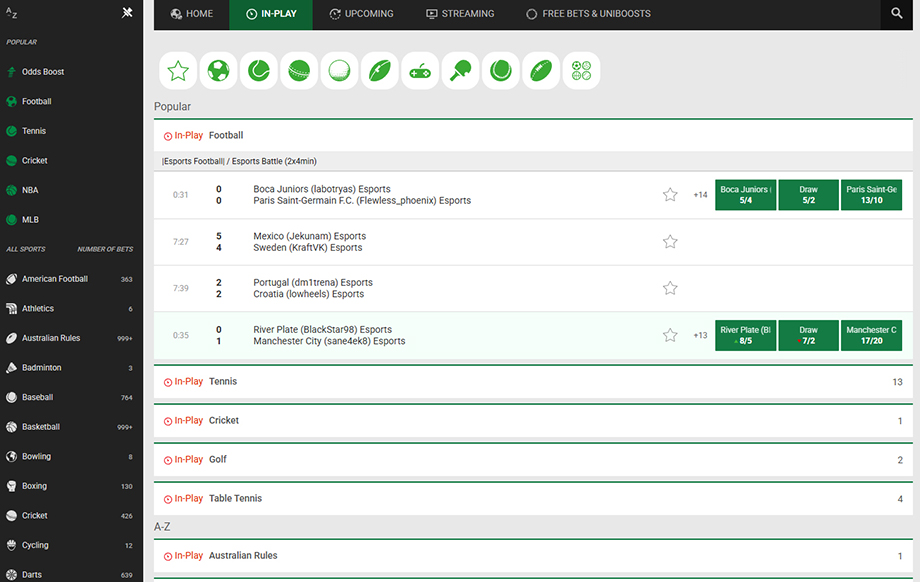Favourite the Boca Juniors vs Paris Saint-Germain match

coord(670,195)
